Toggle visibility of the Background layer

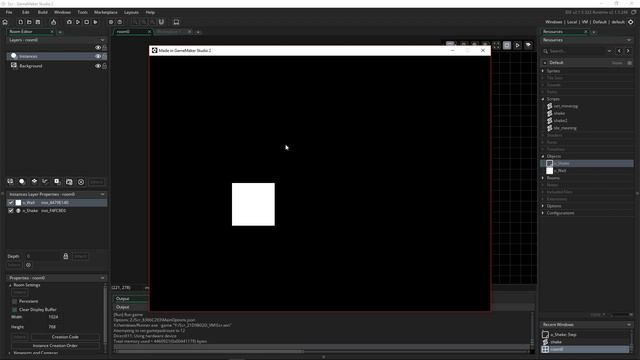point(98,66)
